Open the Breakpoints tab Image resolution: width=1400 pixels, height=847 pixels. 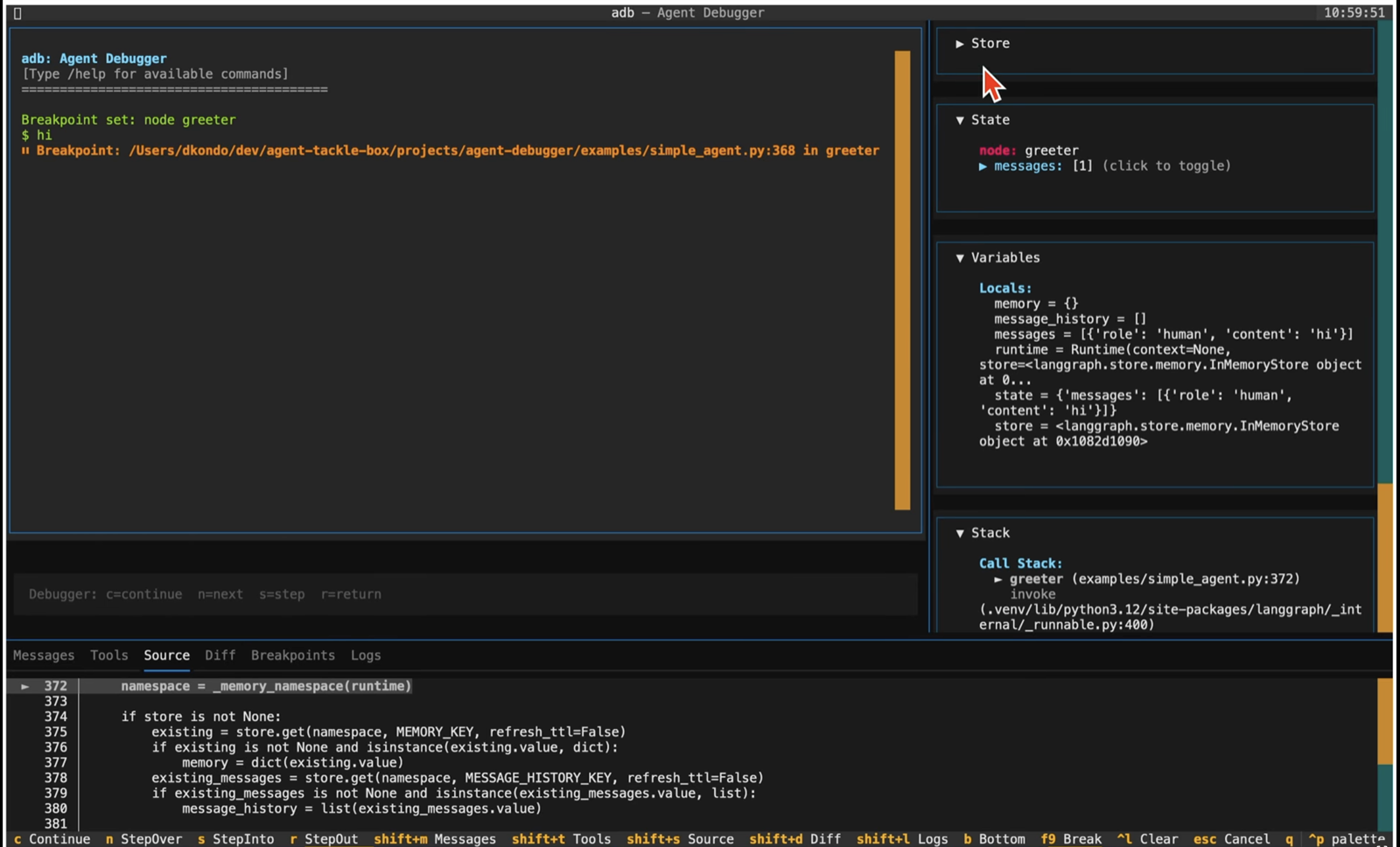click(x=292, y=655)
